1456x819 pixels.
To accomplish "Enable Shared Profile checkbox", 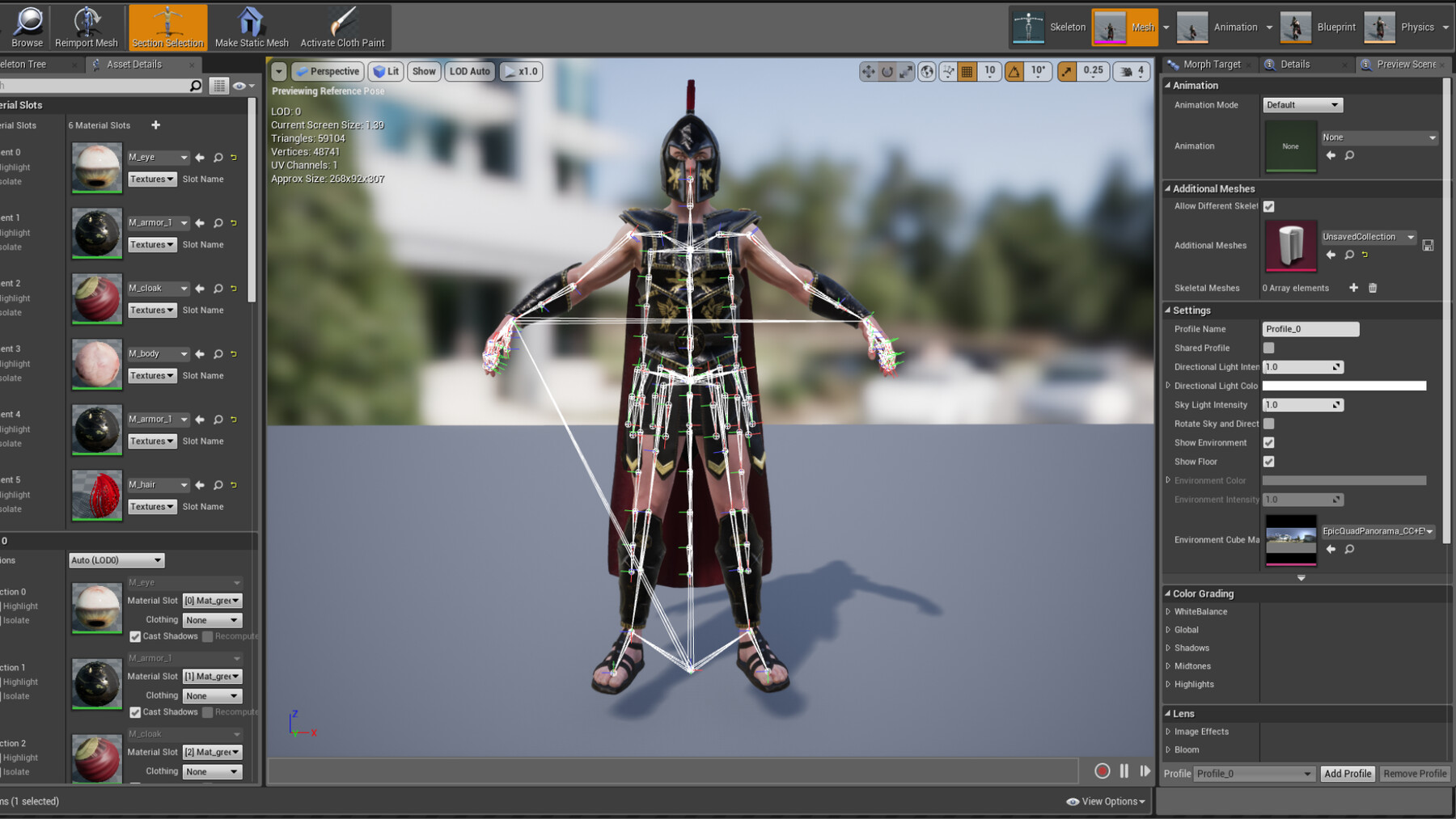I will 1268,348.
